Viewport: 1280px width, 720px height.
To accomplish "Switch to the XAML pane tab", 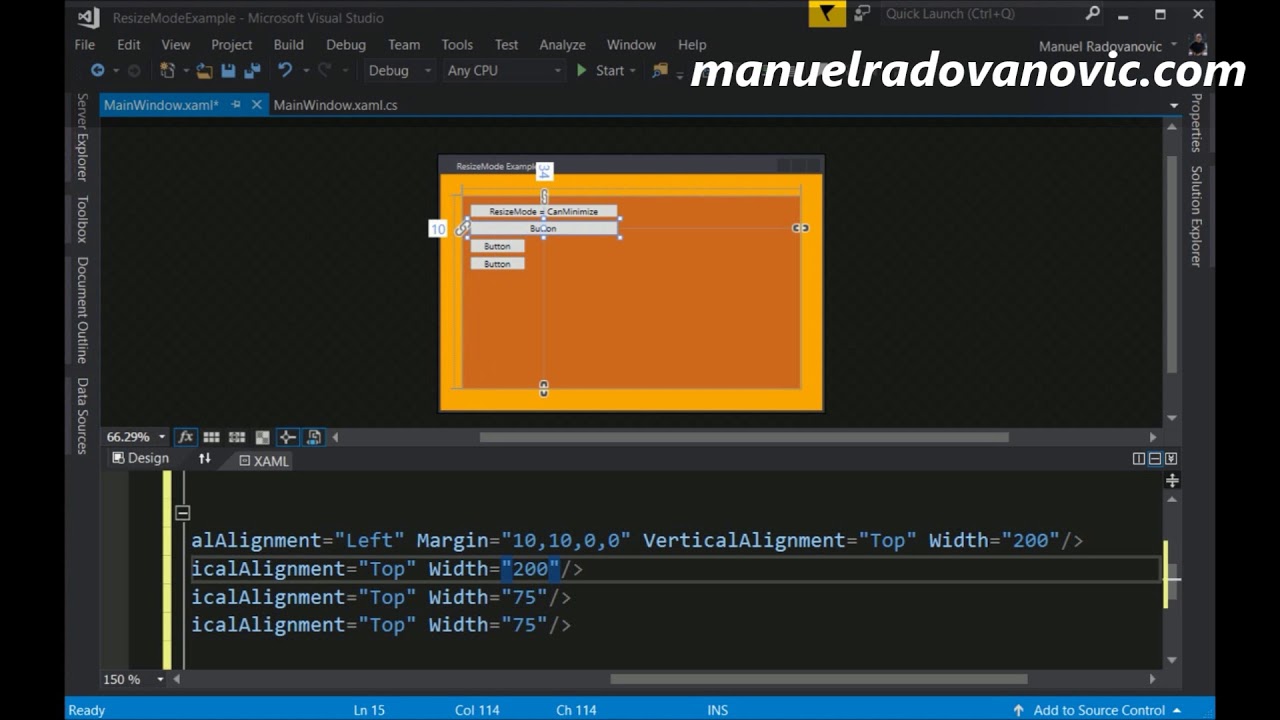I will click(264, 461).
